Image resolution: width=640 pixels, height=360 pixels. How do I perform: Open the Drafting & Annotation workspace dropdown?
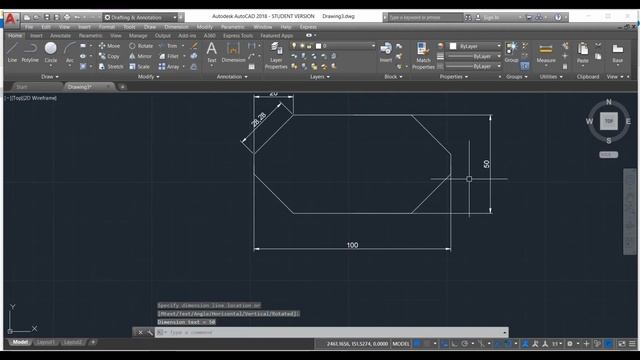point(140,18)
